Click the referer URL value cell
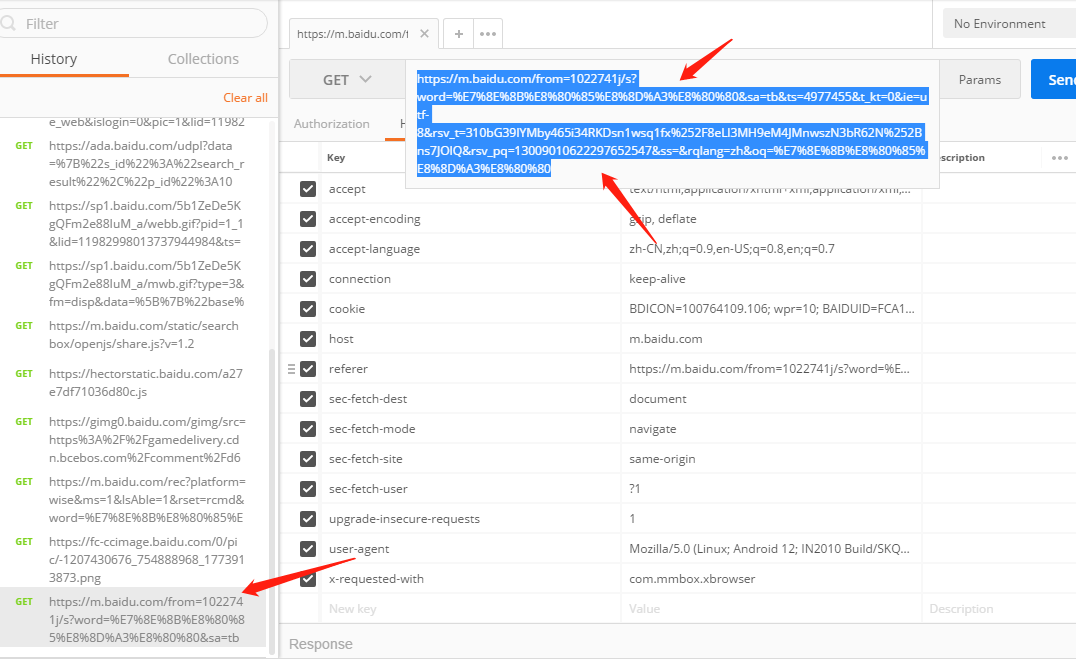 click(x=771, y=369)
